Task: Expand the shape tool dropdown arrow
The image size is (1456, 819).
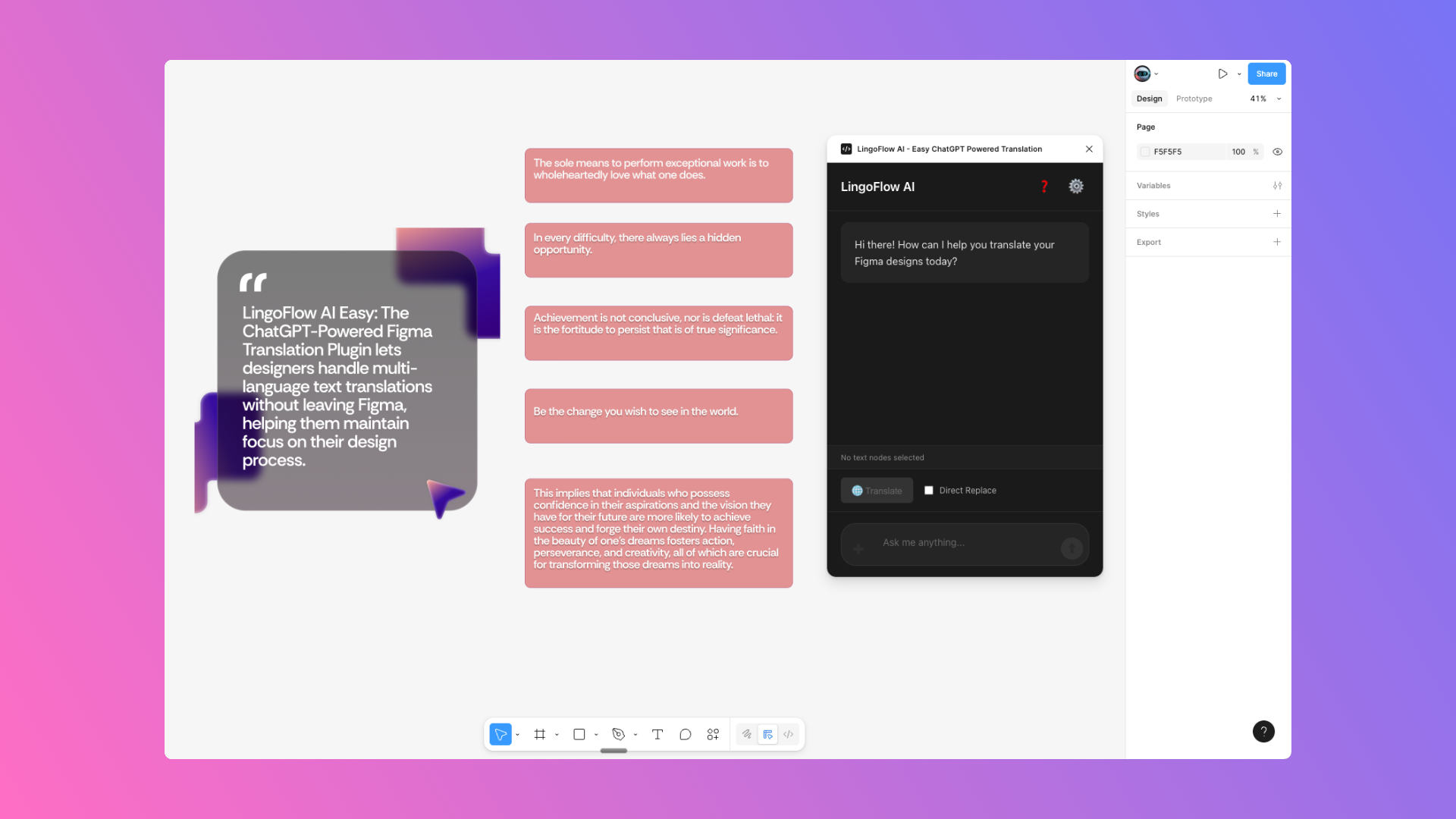Action: click(x=596, y=734)
